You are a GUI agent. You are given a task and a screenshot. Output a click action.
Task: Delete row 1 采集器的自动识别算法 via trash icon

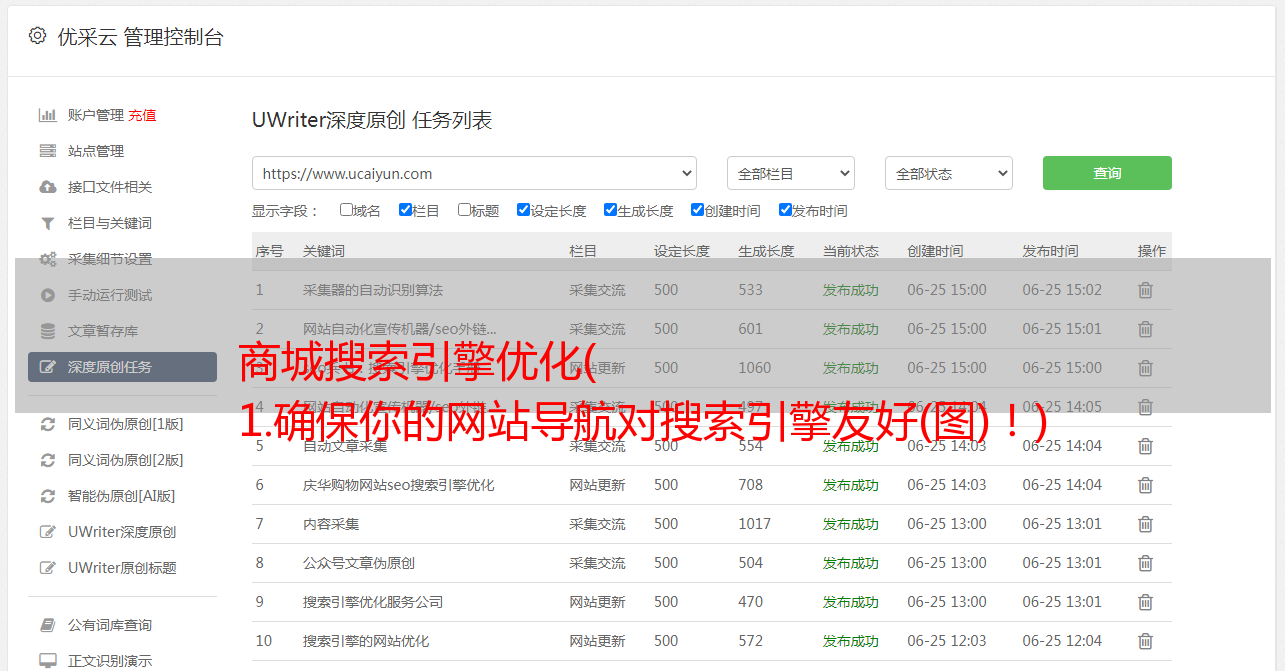pos(1146,290)
